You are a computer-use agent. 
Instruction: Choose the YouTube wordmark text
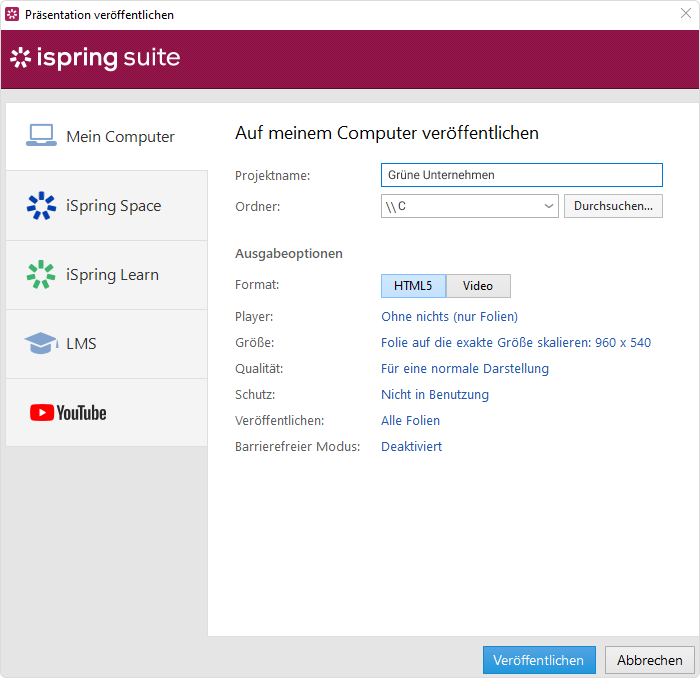pos(82,413)
